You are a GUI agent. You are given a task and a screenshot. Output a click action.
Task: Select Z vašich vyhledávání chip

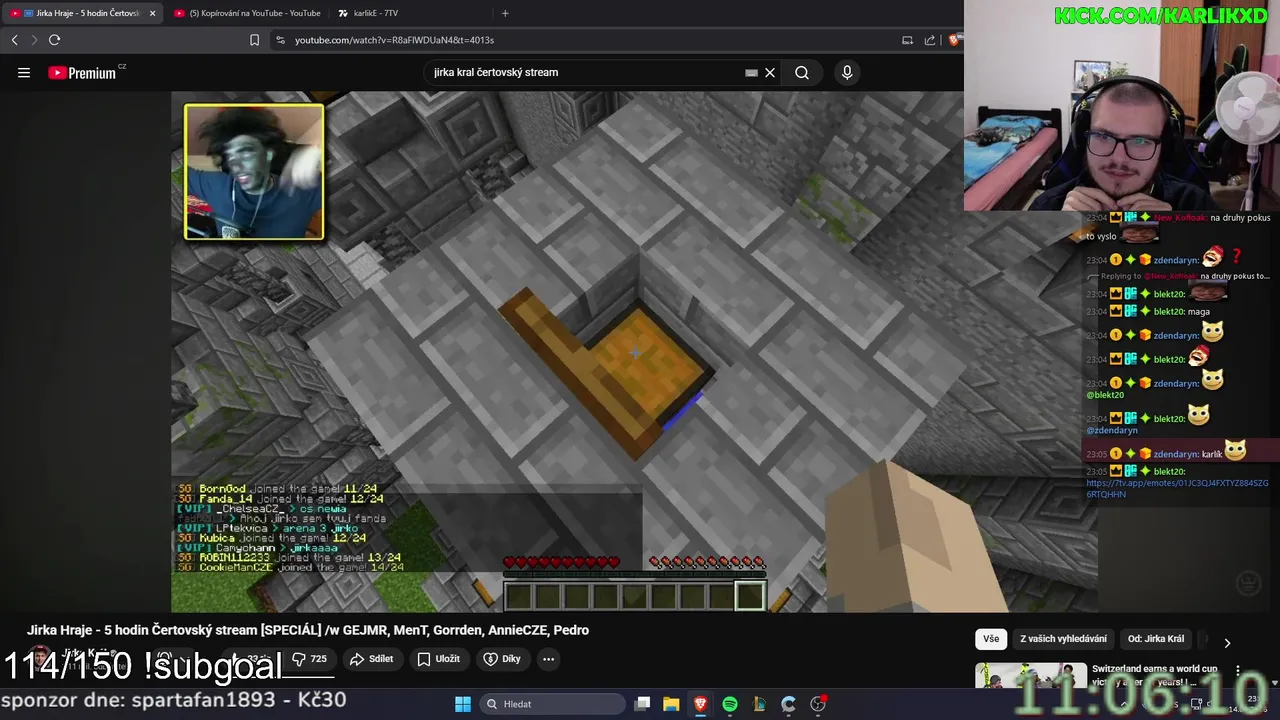click(1063, 639)
